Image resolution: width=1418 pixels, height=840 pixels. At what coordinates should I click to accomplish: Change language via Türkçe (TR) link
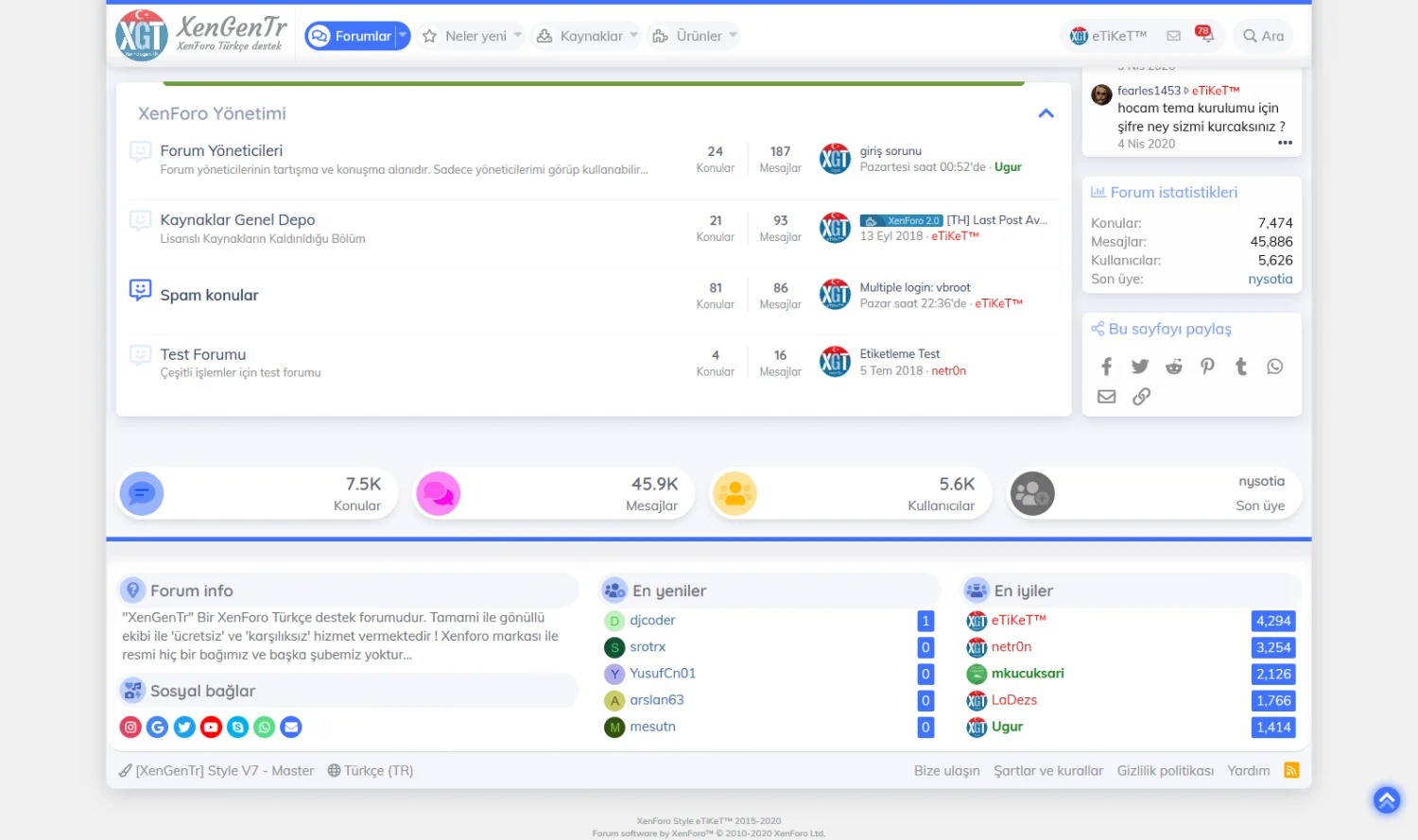[x=371, y=770]
